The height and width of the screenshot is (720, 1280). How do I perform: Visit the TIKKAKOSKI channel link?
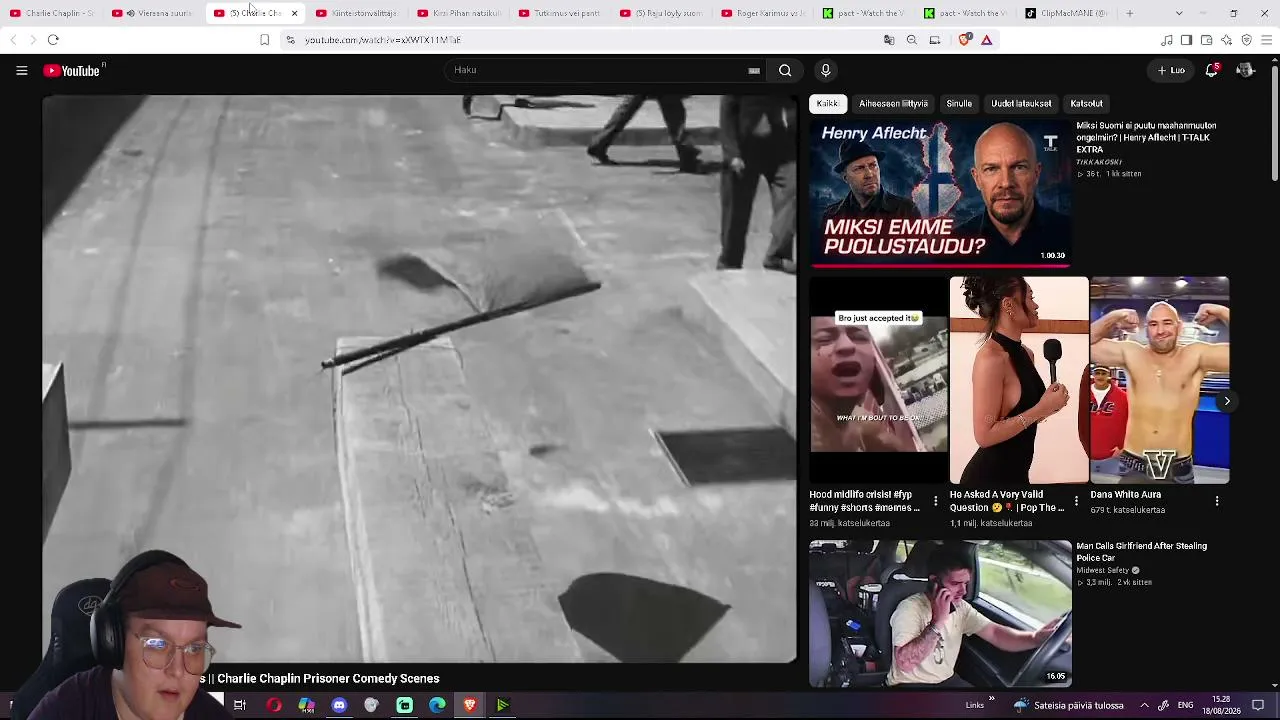pos(1099,162)
